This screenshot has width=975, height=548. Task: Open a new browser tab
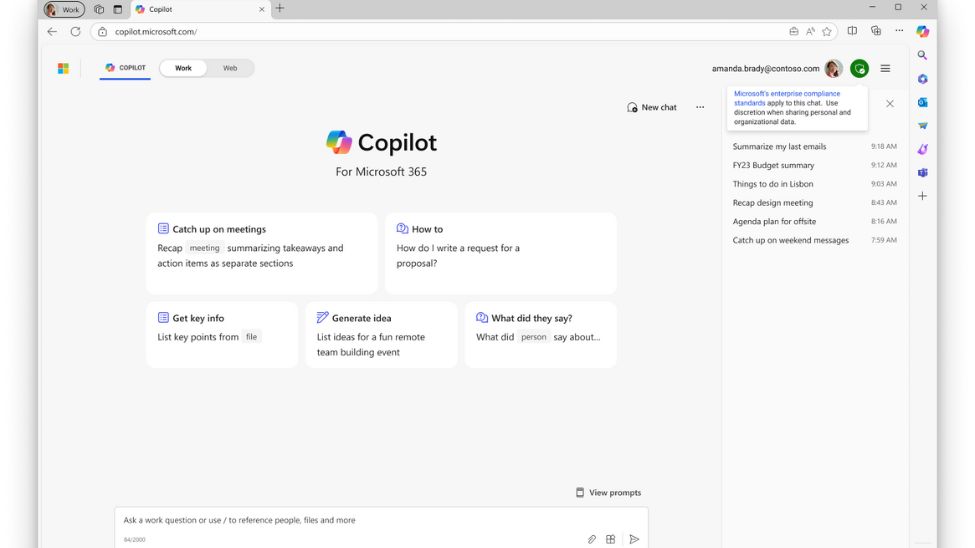pyautogui.click(x=280, y=8)
